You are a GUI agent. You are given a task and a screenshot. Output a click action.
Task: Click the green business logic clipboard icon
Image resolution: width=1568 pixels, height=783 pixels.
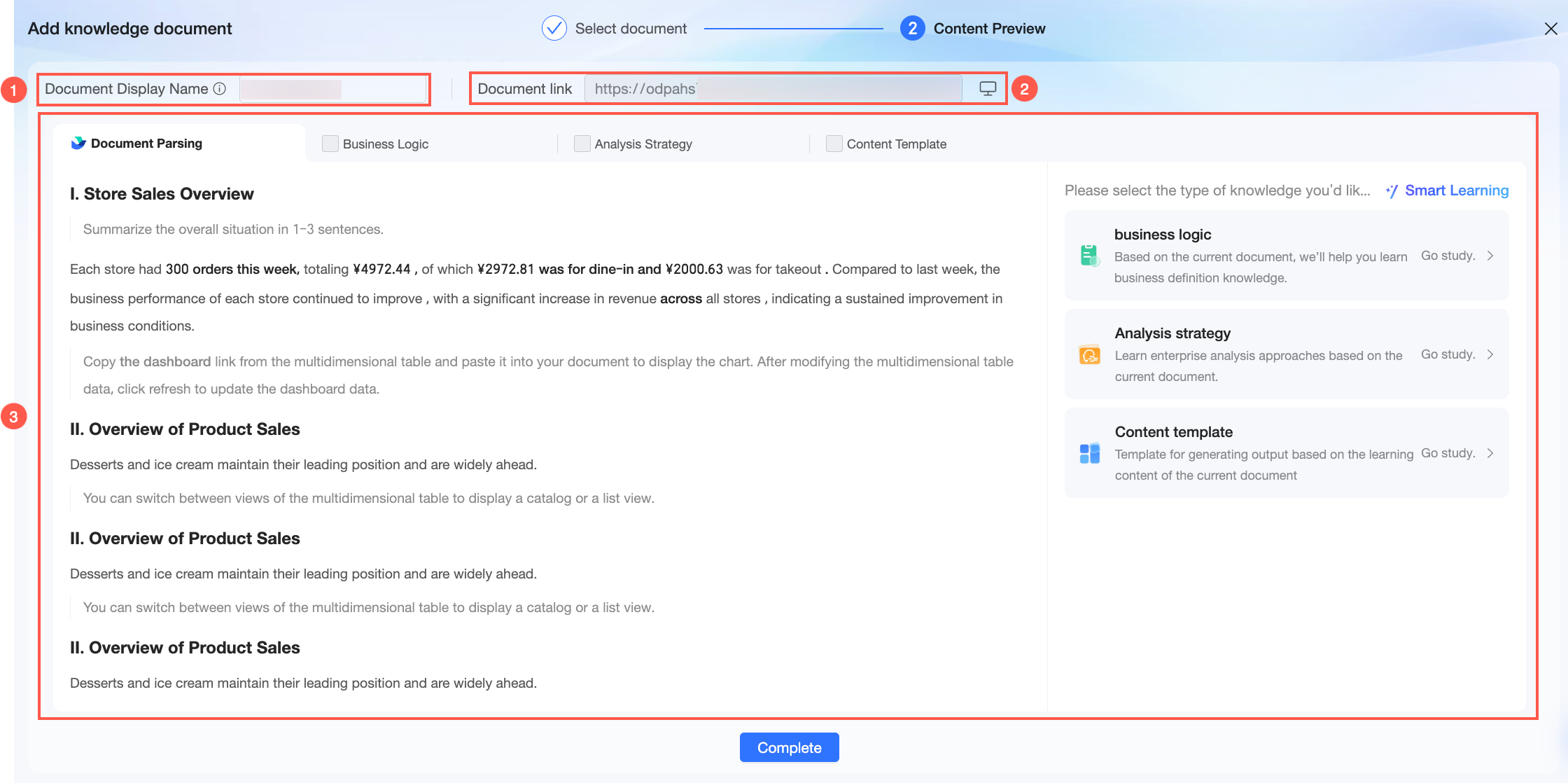click(1090, 256)
